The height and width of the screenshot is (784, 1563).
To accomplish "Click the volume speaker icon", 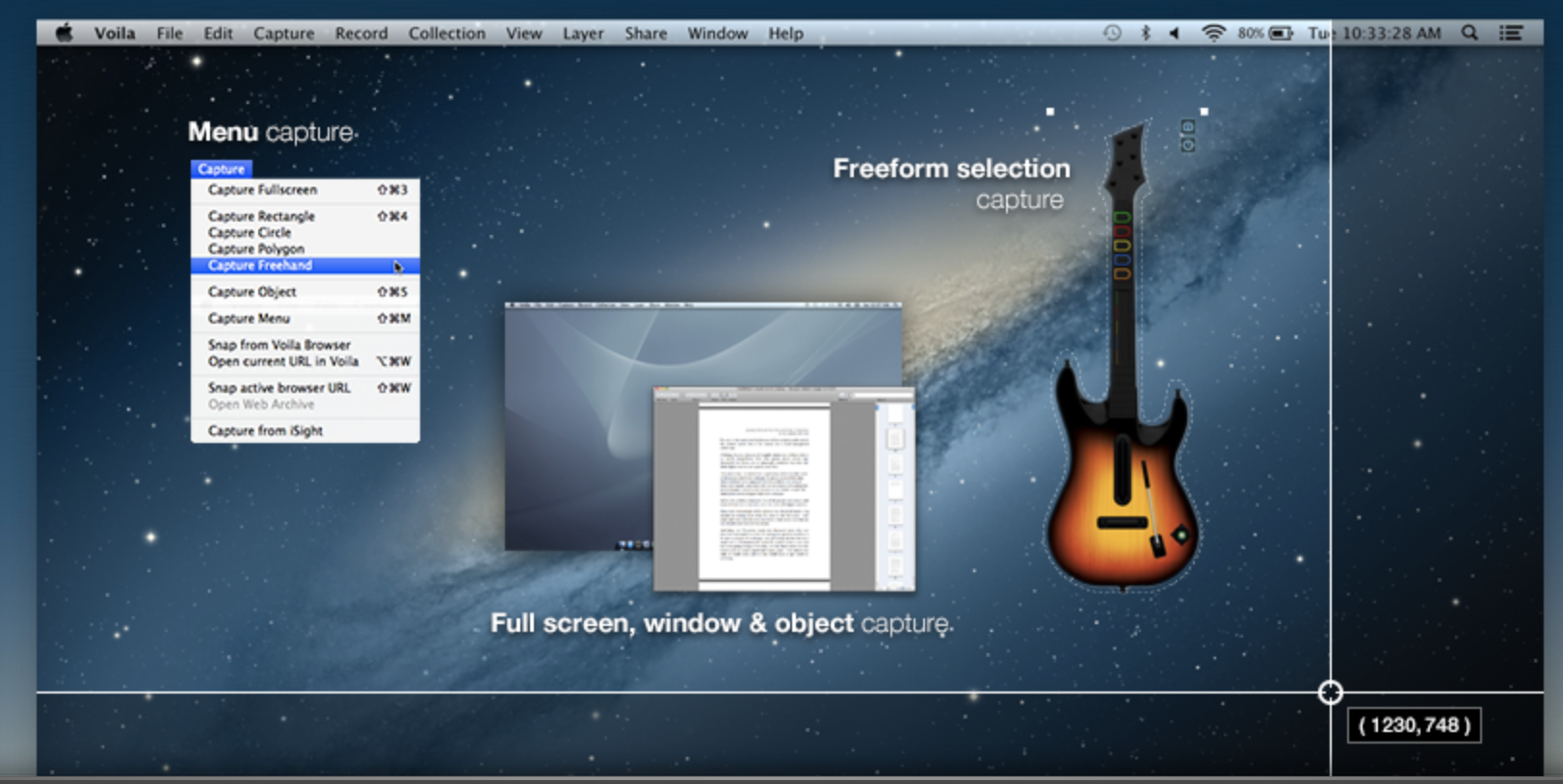I will click(x=1175, y=33).
